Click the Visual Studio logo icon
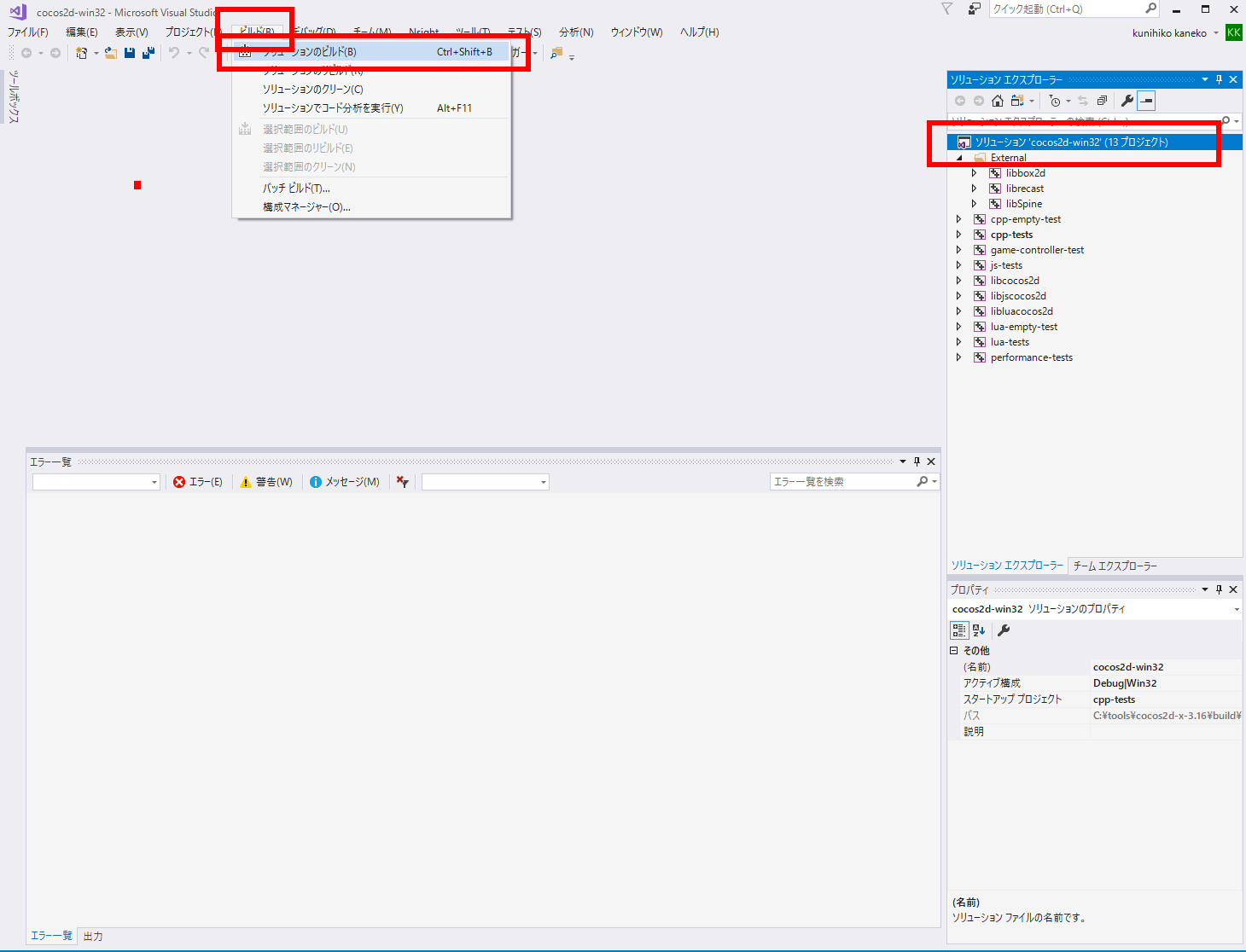The width and height of the screenshot is (1246, 952). (18, 12)
